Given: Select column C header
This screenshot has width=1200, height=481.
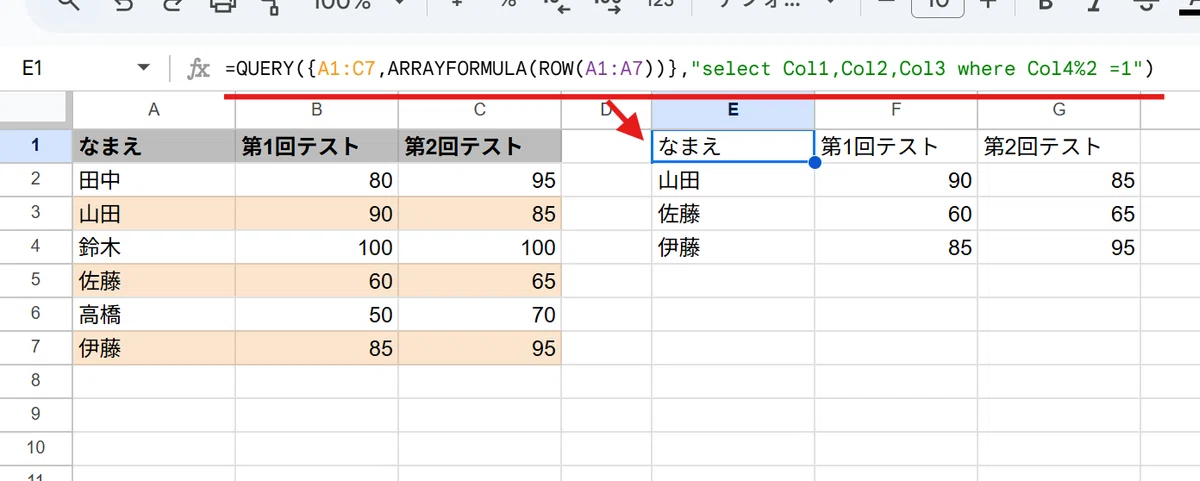Looking at the screenshot, I should click(479, 110).
